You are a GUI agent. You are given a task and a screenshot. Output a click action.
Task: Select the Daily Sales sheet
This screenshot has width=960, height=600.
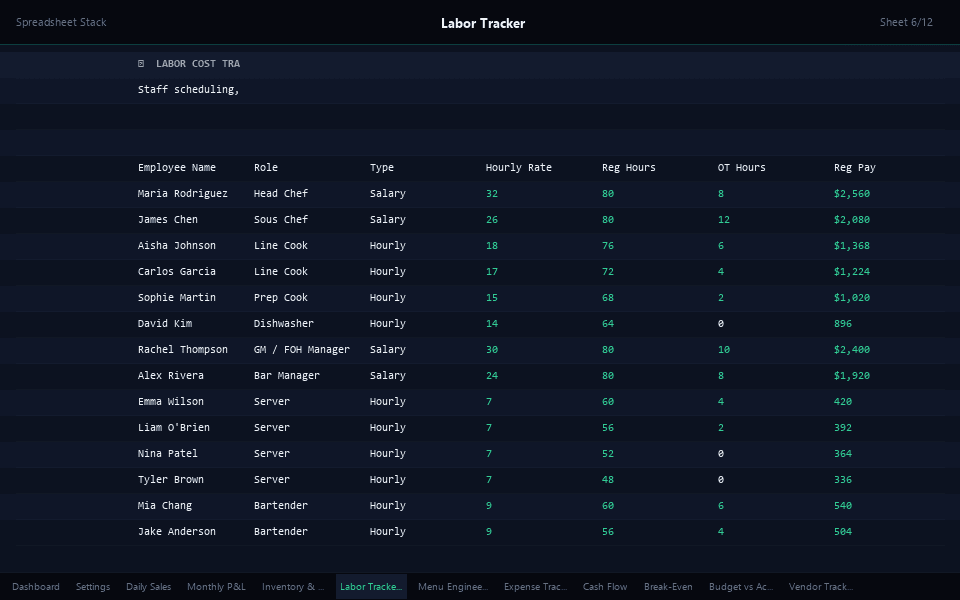point(148,587)
